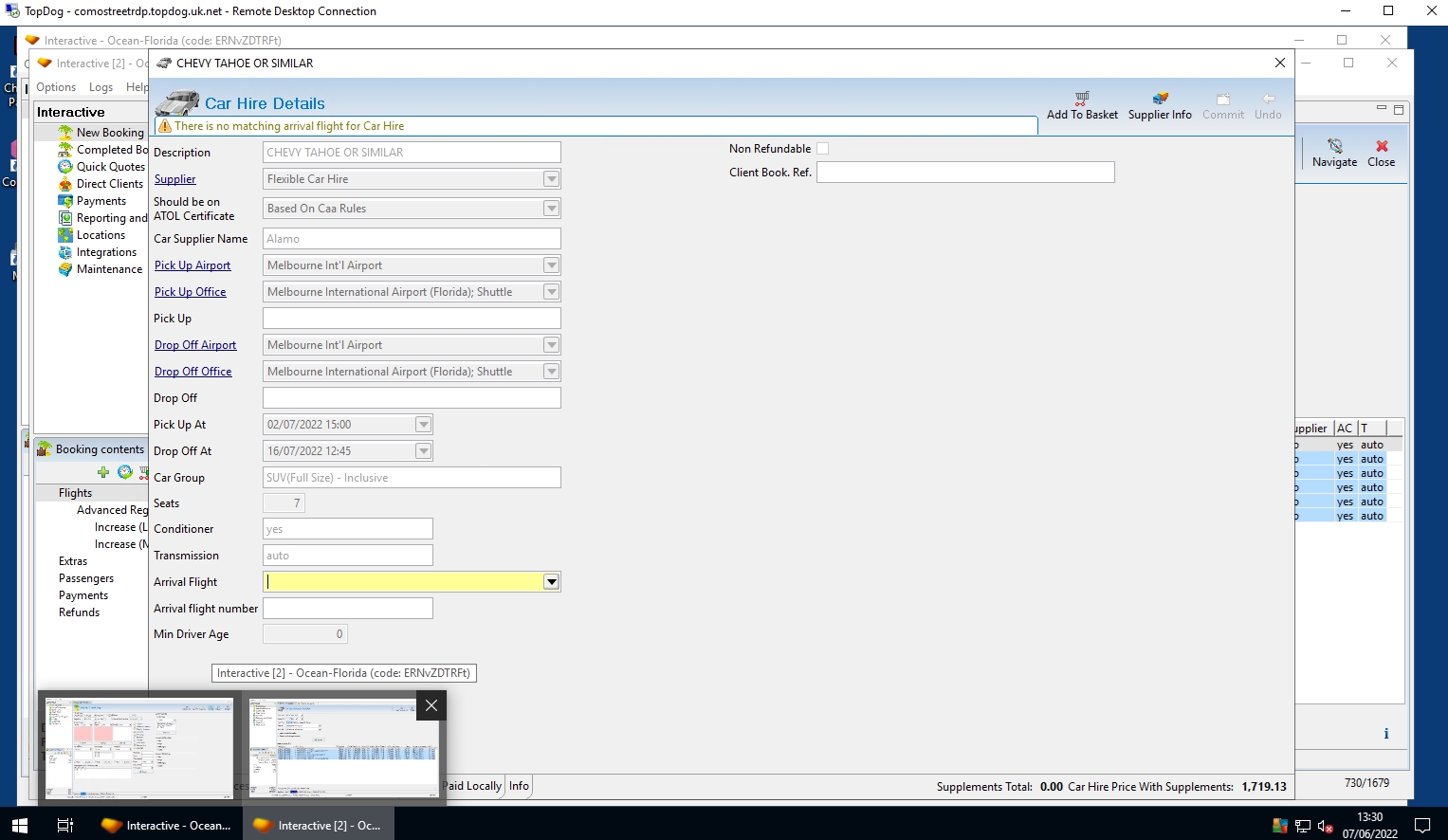Viewport: 1448px width, 840px height.
Task: Open the Arrival Flight dropdown arrow
Action: pos(551,582)
